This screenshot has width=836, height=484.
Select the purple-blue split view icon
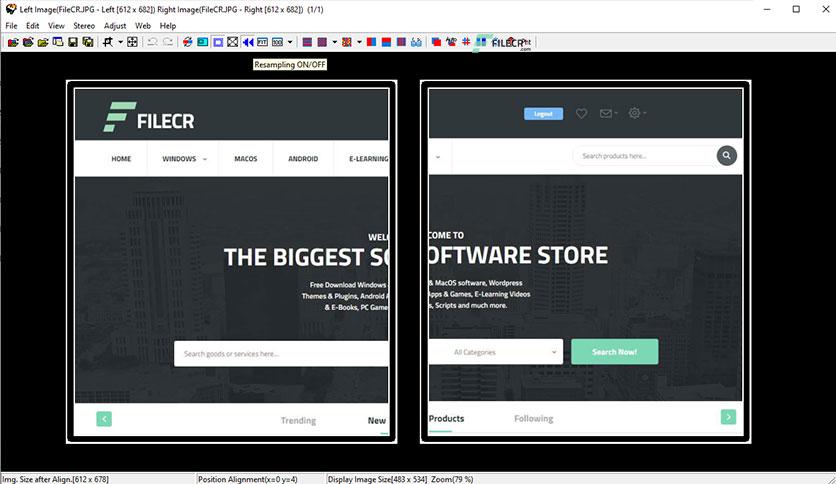click(401, 42)
